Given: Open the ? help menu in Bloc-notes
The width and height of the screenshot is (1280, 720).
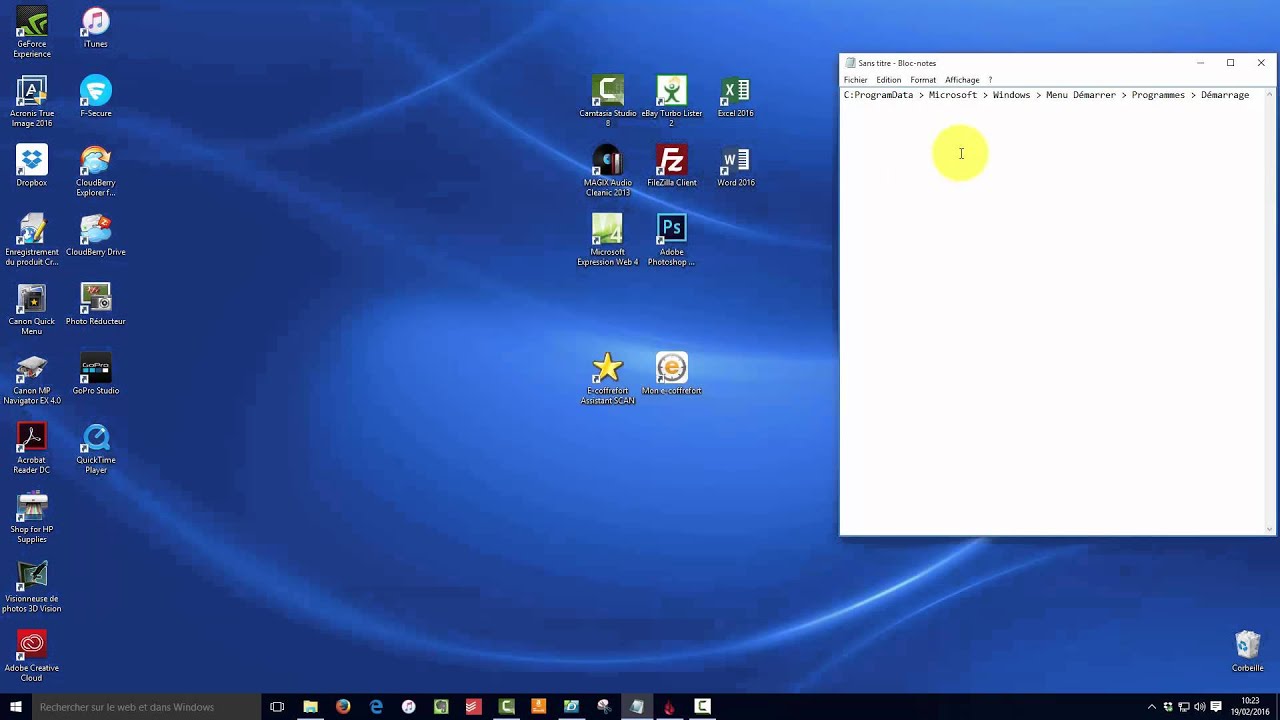Looking at the screenshot, I should 990,80.
